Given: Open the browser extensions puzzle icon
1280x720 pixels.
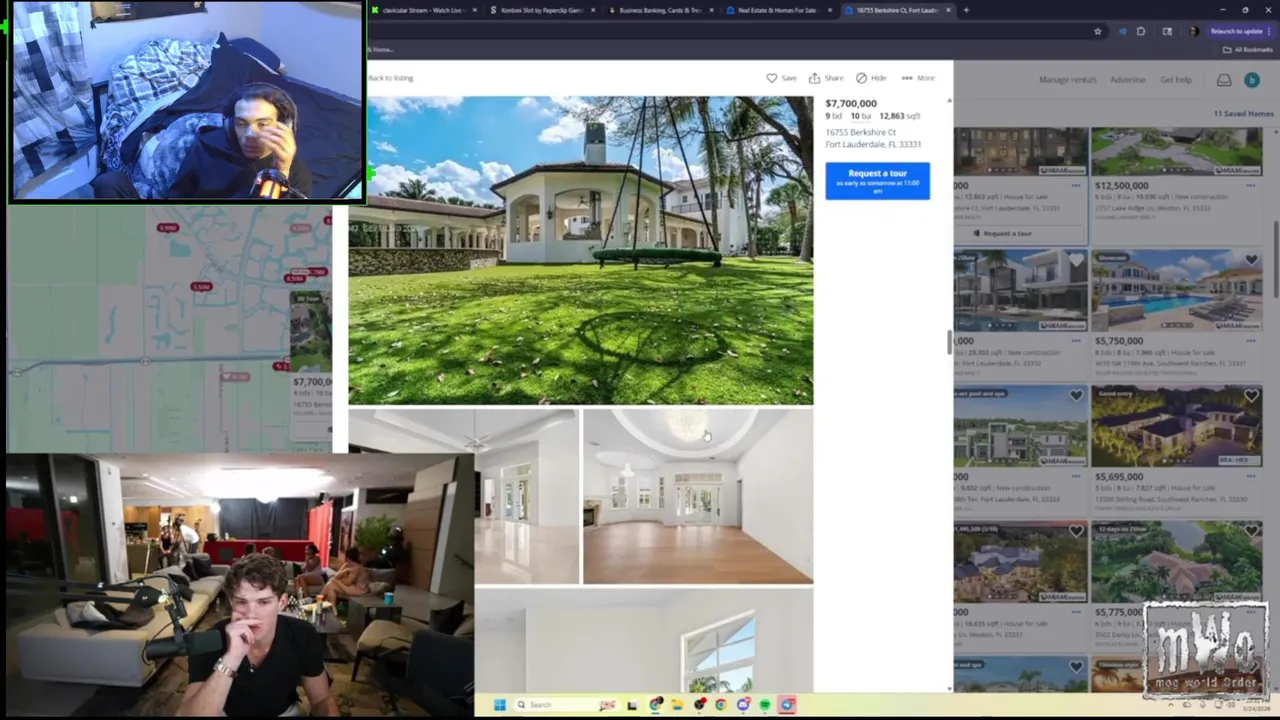Looking at the screenshot, I should (1141, 31).
